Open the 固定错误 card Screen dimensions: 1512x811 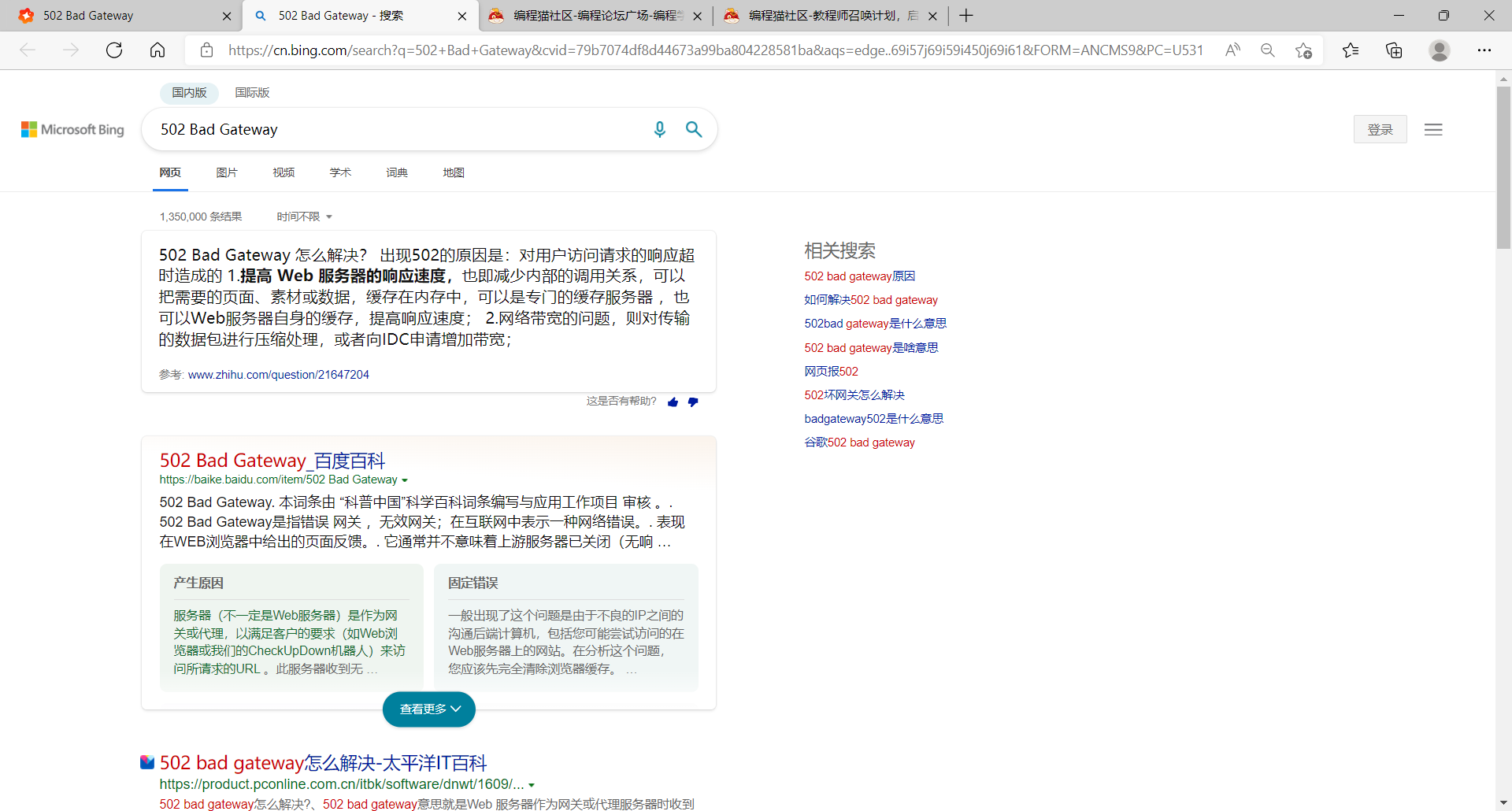tap(566, 628)
